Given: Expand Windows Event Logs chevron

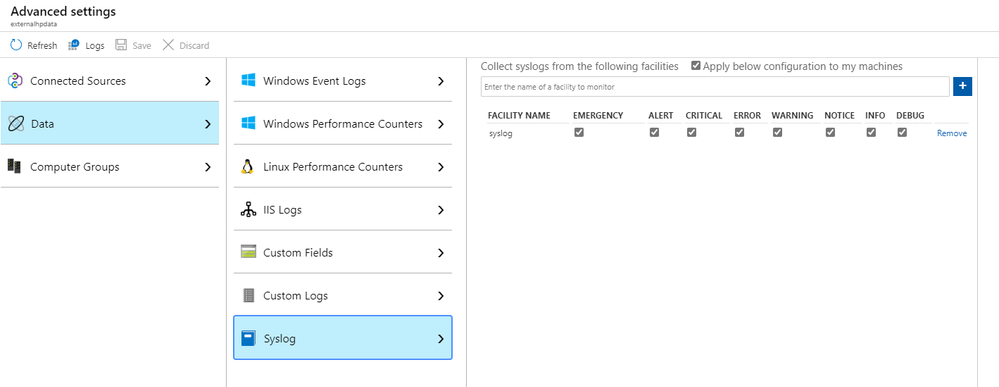Looking at the screenshot, I should click(x=440, y=81).
